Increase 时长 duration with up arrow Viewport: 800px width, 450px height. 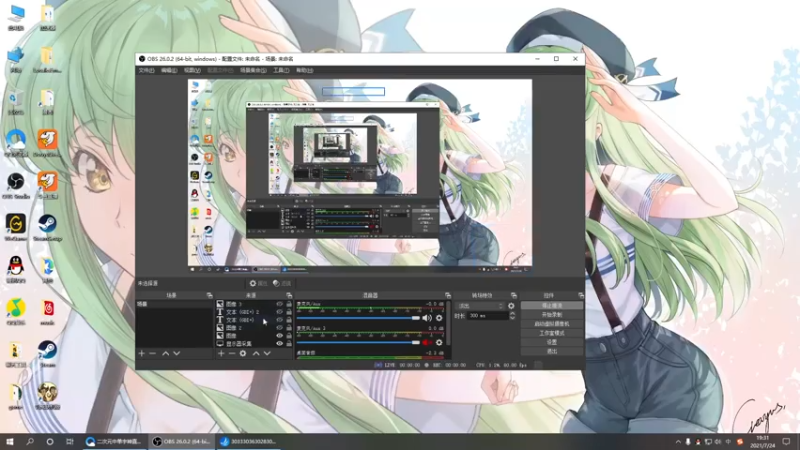(x=512, y=313)
